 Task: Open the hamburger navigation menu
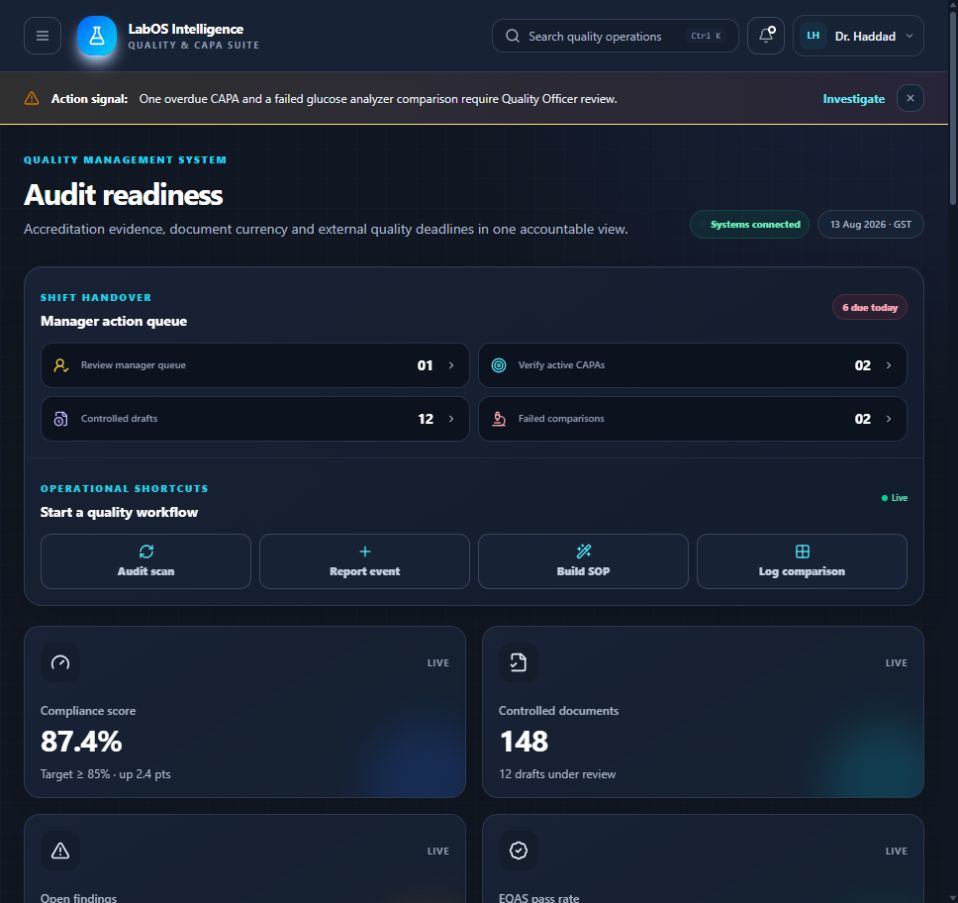pos(42,35)
